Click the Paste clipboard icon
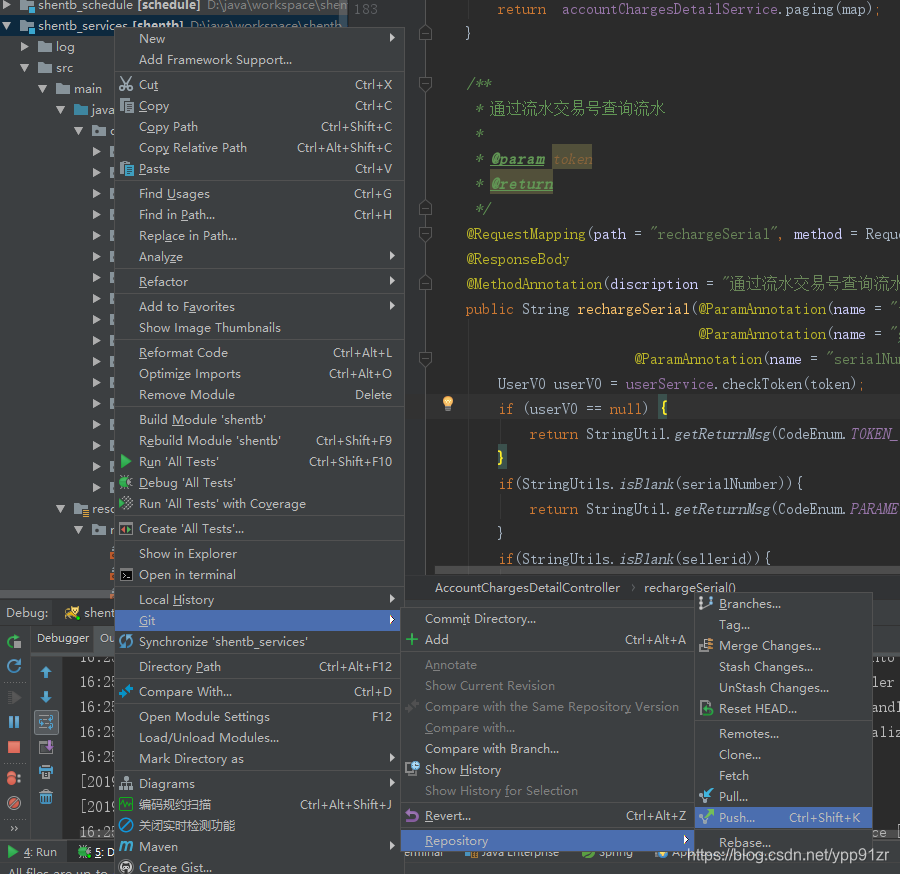900x874 pixels. (126, 169)
